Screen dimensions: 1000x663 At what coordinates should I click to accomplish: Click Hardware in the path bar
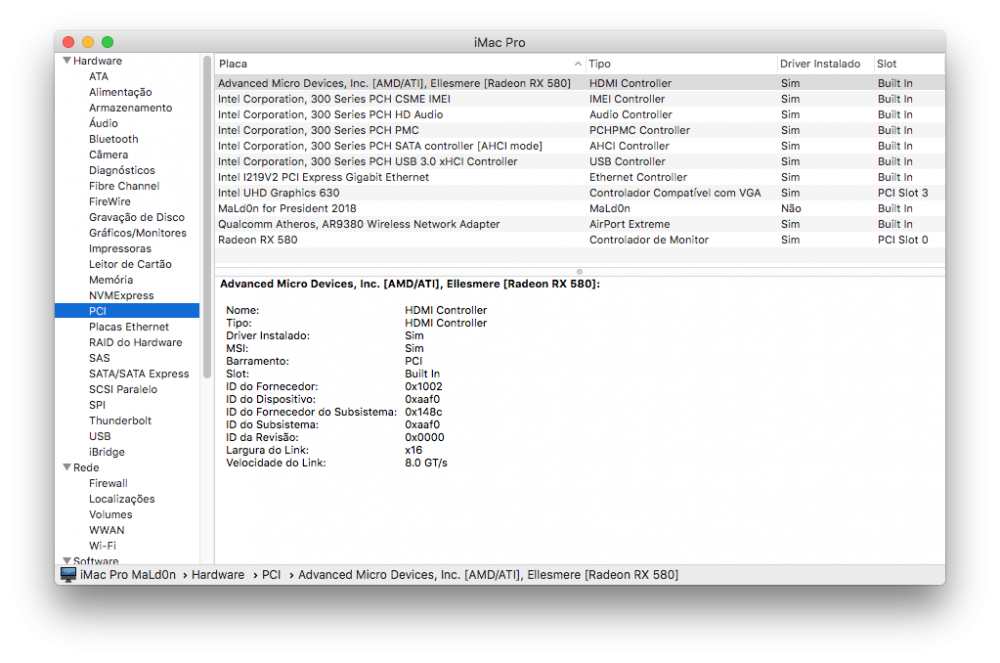coord(217,574)
